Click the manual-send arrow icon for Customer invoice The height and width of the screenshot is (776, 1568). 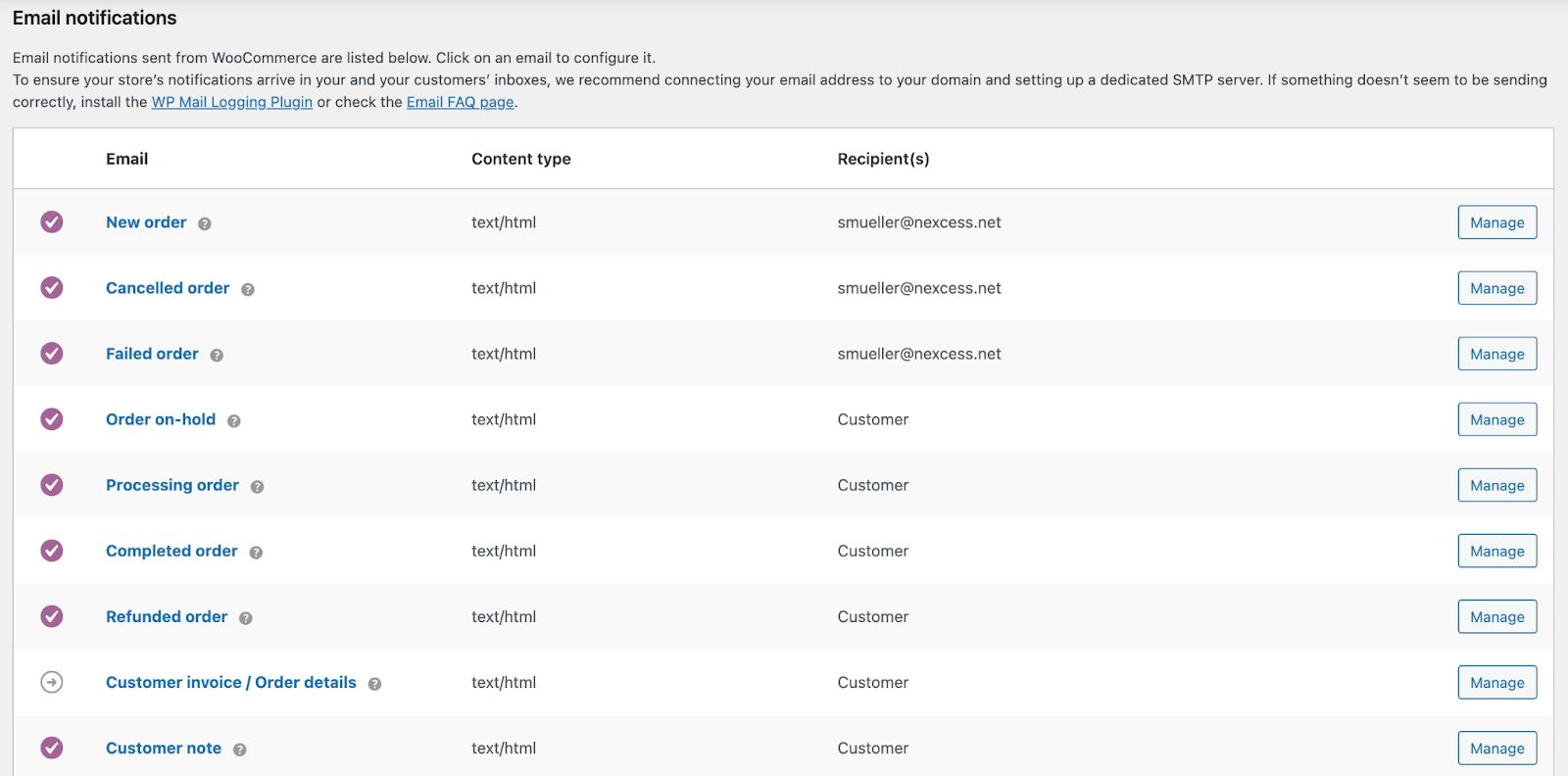[x=52, y=682]
